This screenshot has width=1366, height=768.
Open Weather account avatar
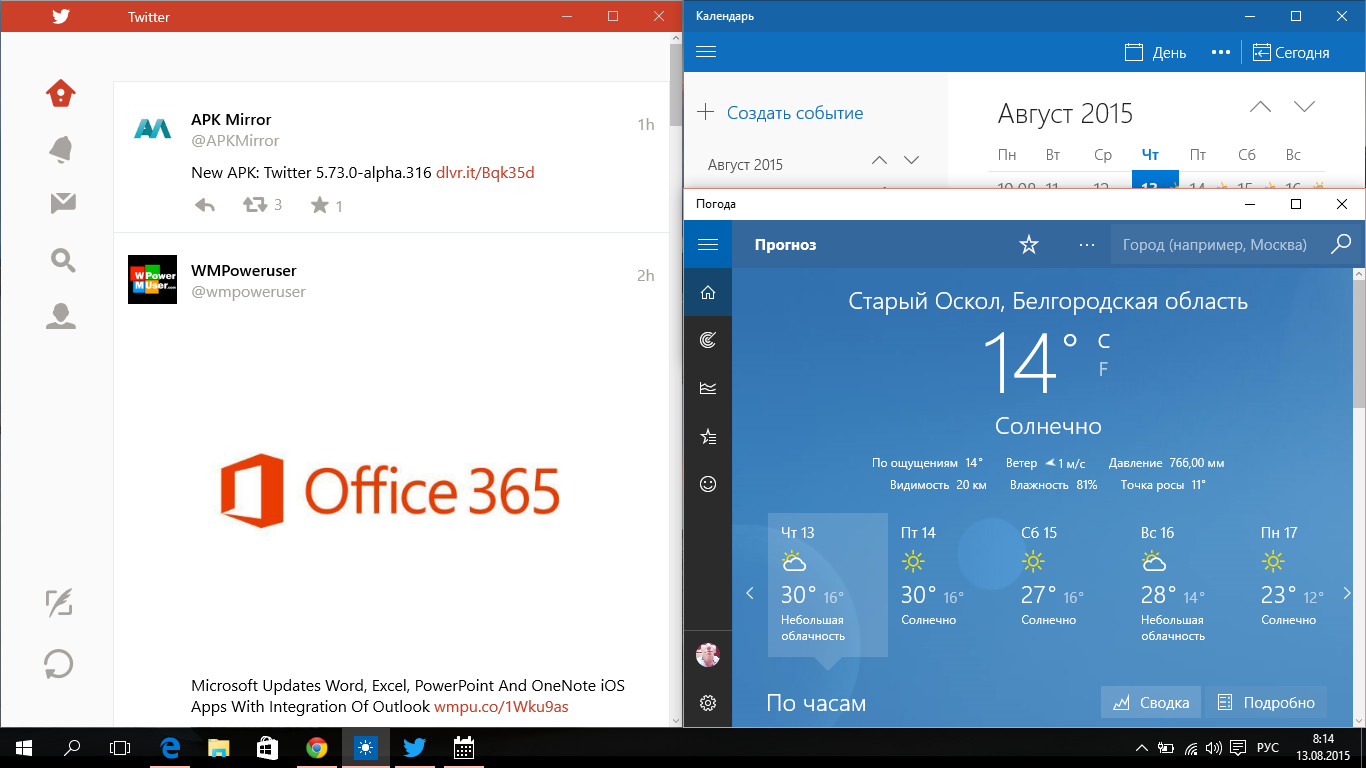tap(708, 655)
